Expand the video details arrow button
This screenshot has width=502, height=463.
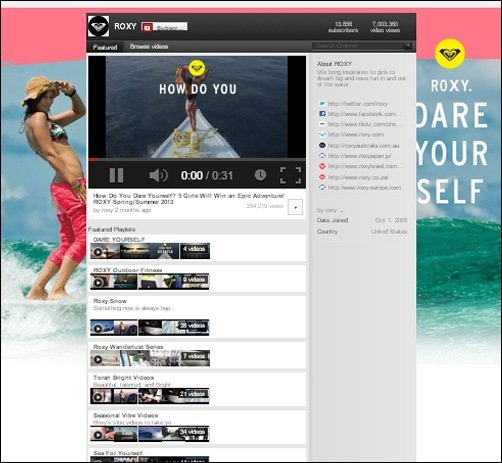295,207
